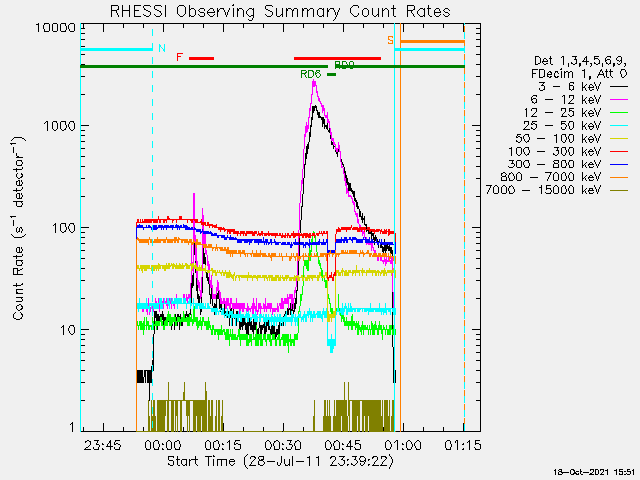
Task: Click the '10' y-axis tick label
Action: coord(68,330)
